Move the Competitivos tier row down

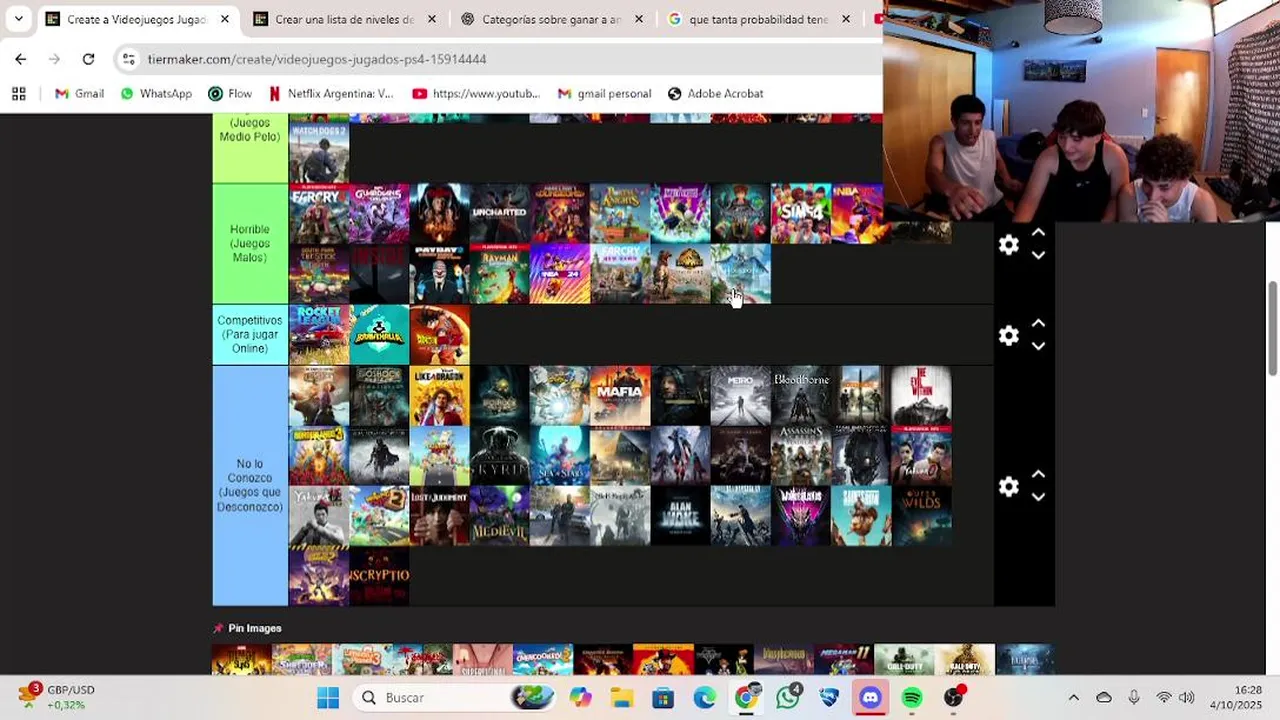click(x=1038, y=347)
